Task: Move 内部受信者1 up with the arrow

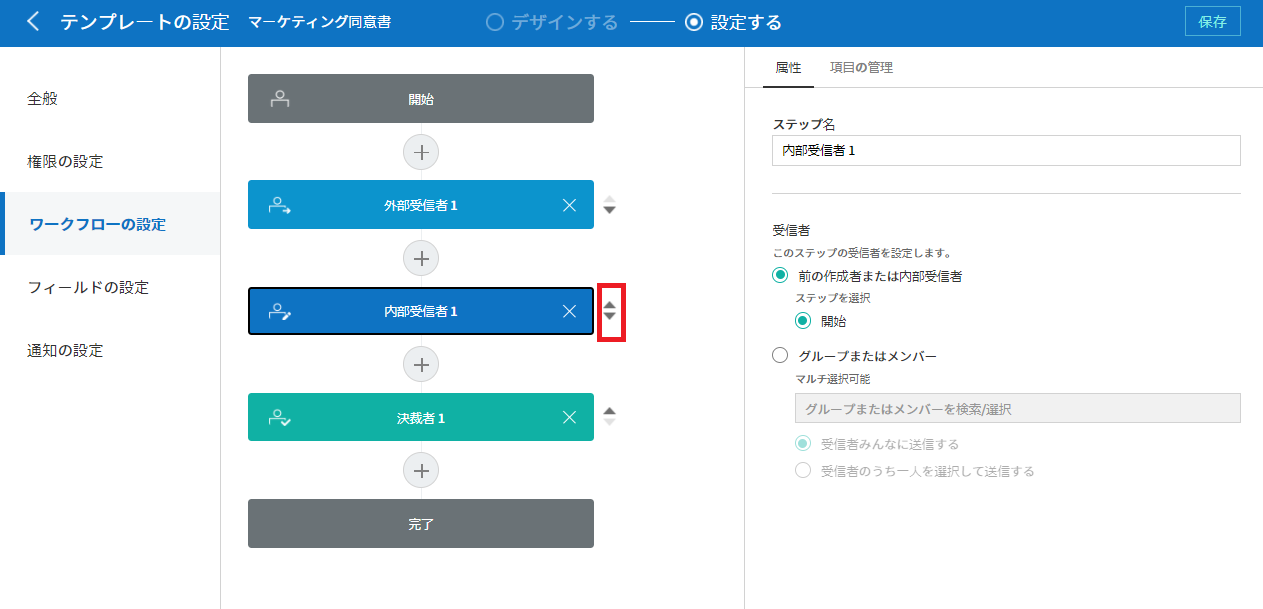Action: (610, 305)
